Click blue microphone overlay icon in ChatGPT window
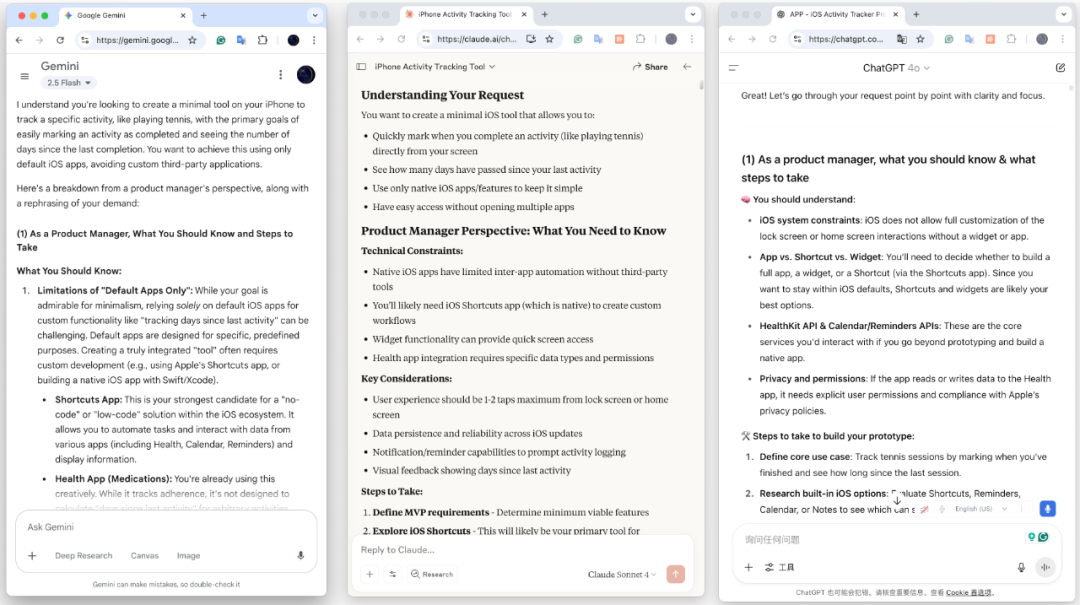 1048,509
